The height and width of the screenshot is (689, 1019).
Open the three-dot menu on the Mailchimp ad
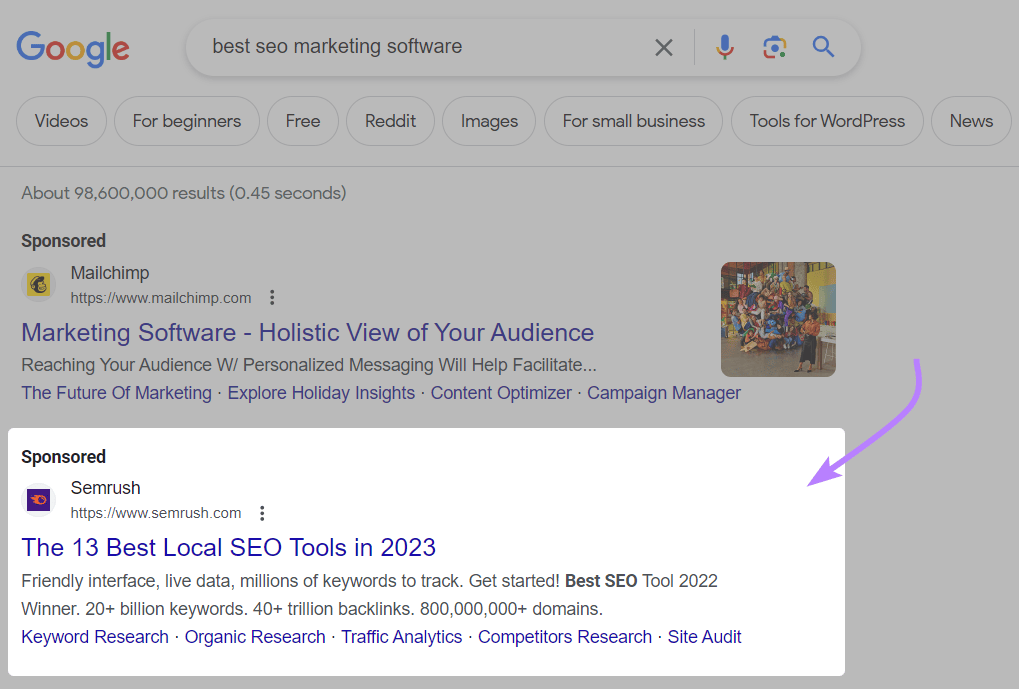(x=272, y=297)
